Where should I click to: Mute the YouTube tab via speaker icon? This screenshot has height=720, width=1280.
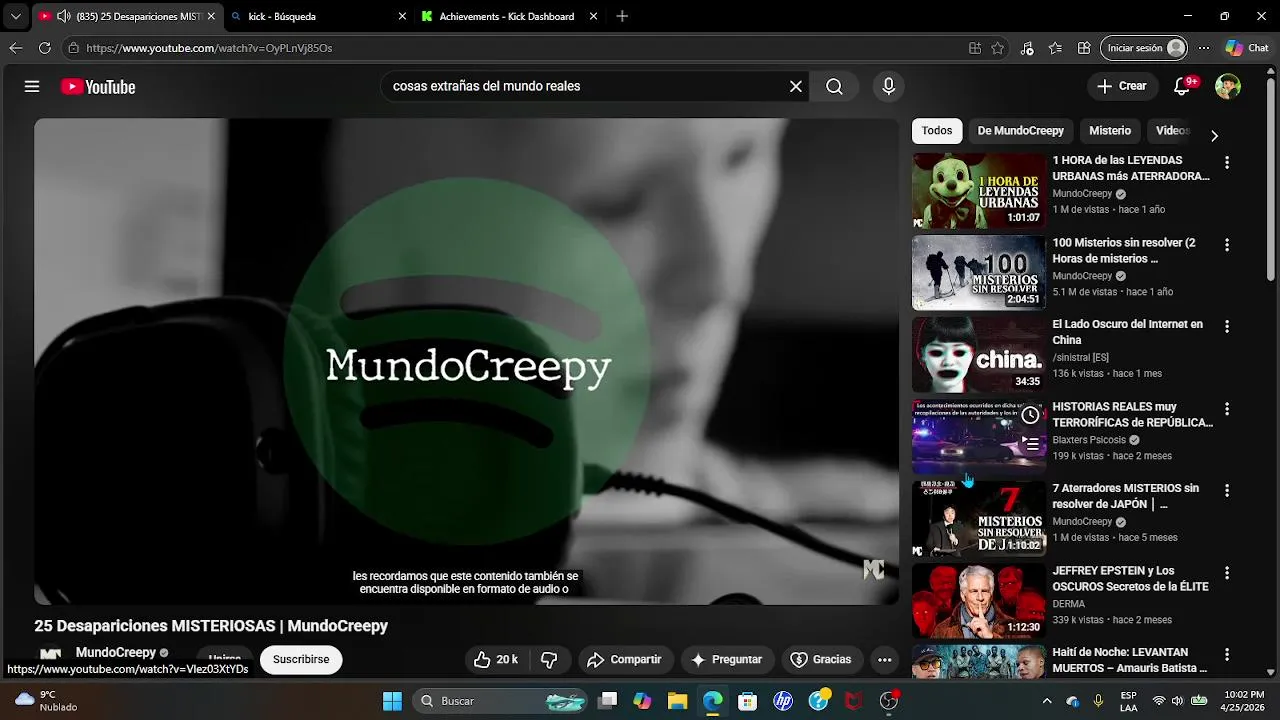tap(64, 16)
